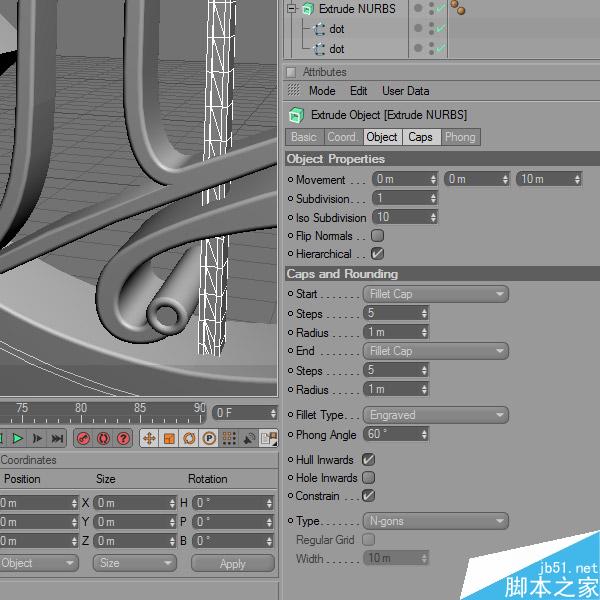
Task: Enable the Hole Inwards checkbox
Action: pos(368,478)
